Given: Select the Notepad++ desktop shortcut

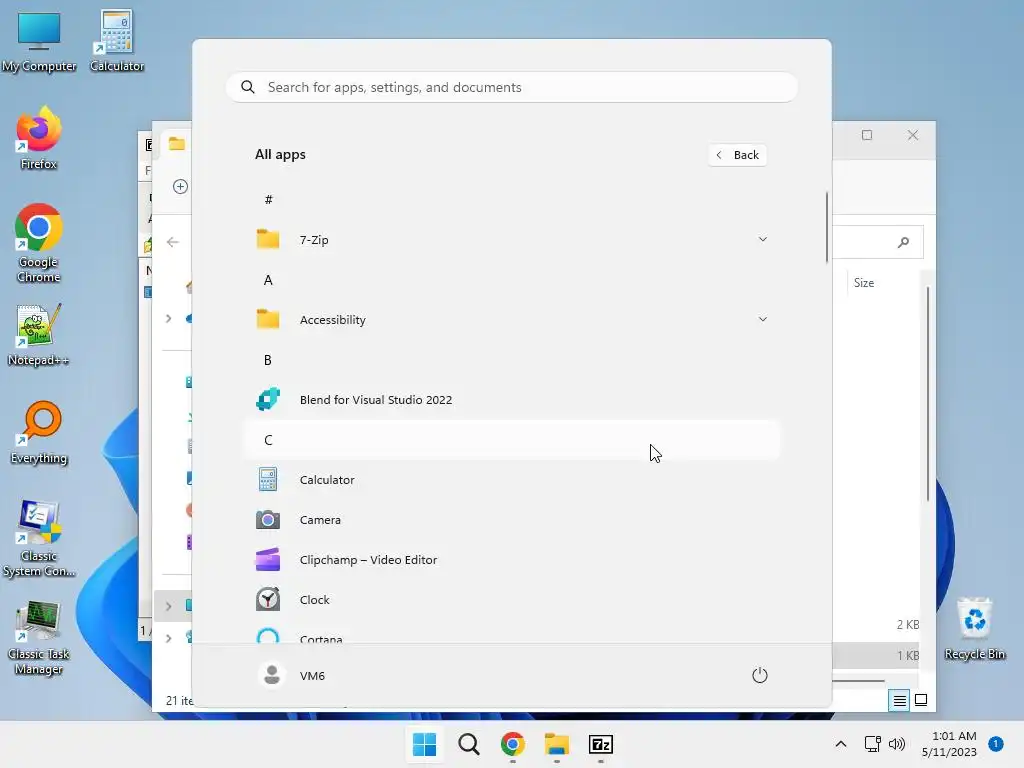Looking at the screenshot, I should (39, 334).
